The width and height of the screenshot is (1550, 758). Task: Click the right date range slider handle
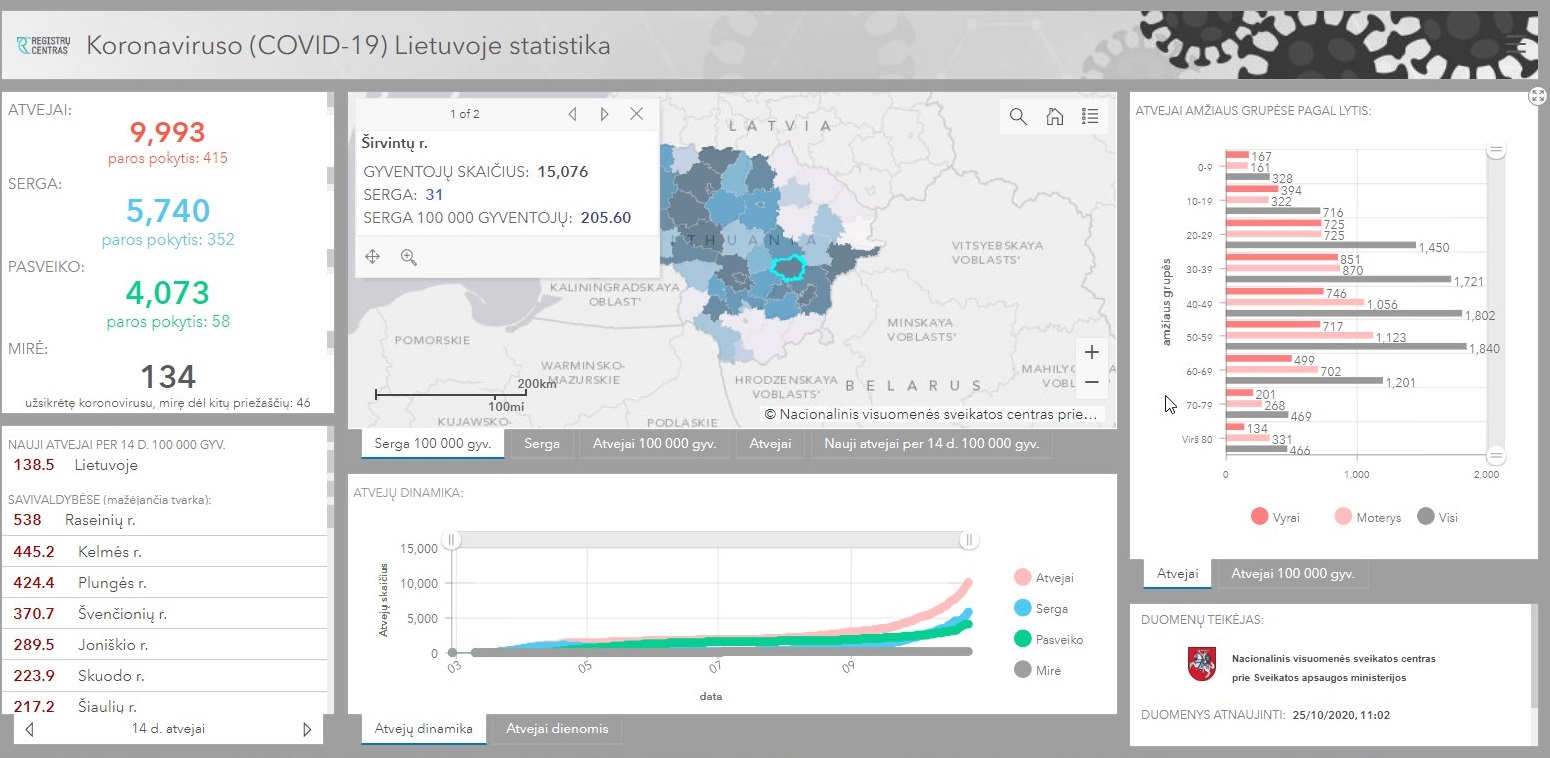pos(968,540)
